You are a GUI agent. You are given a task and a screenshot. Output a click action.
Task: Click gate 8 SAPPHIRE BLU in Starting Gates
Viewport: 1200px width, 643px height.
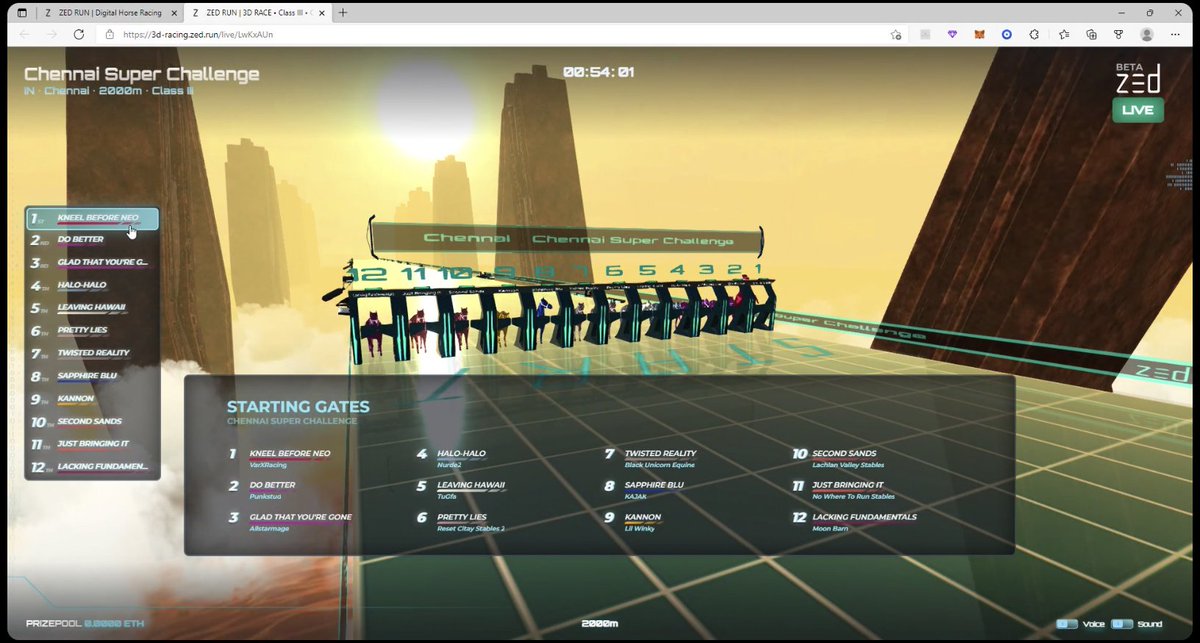[x=644, y=490]
